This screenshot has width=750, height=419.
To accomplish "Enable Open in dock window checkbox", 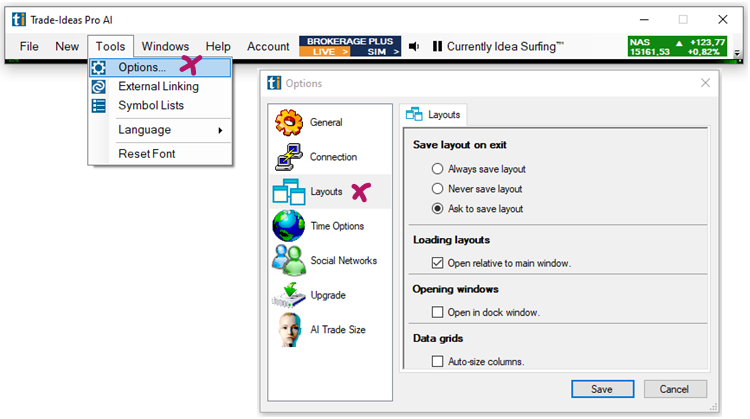I will 437,312.
